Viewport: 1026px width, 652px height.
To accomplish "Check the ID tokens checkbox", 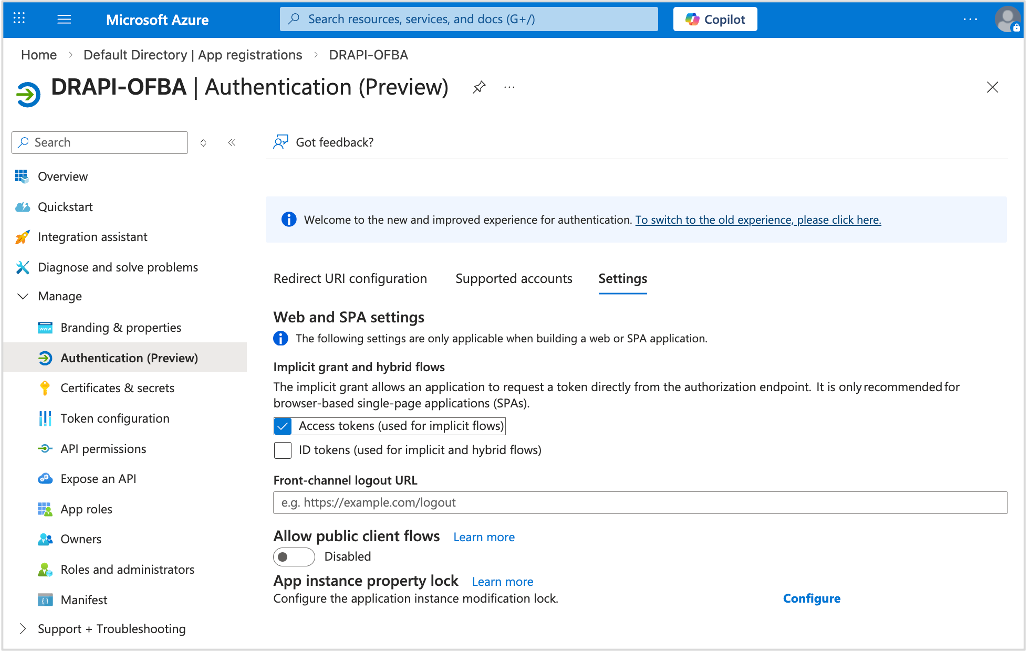I will click(x=282, y=450).
